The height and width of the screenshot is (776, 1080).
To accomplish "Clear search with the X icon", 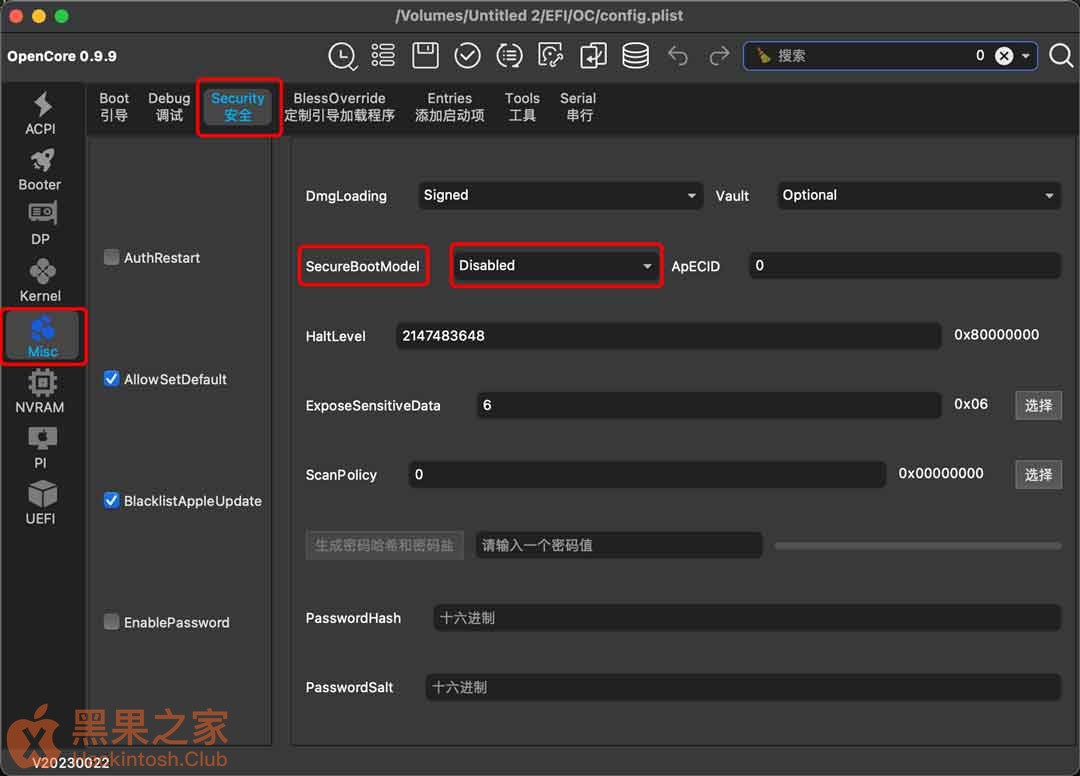I will [1004, 56].
